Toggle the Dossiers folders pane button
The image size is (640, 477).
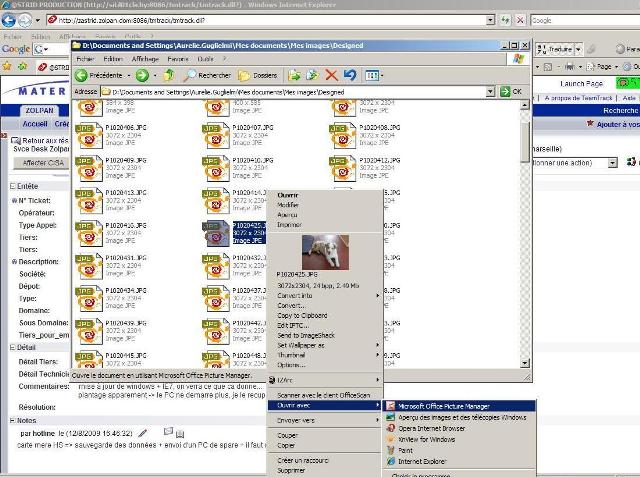(x=258, y=75)
